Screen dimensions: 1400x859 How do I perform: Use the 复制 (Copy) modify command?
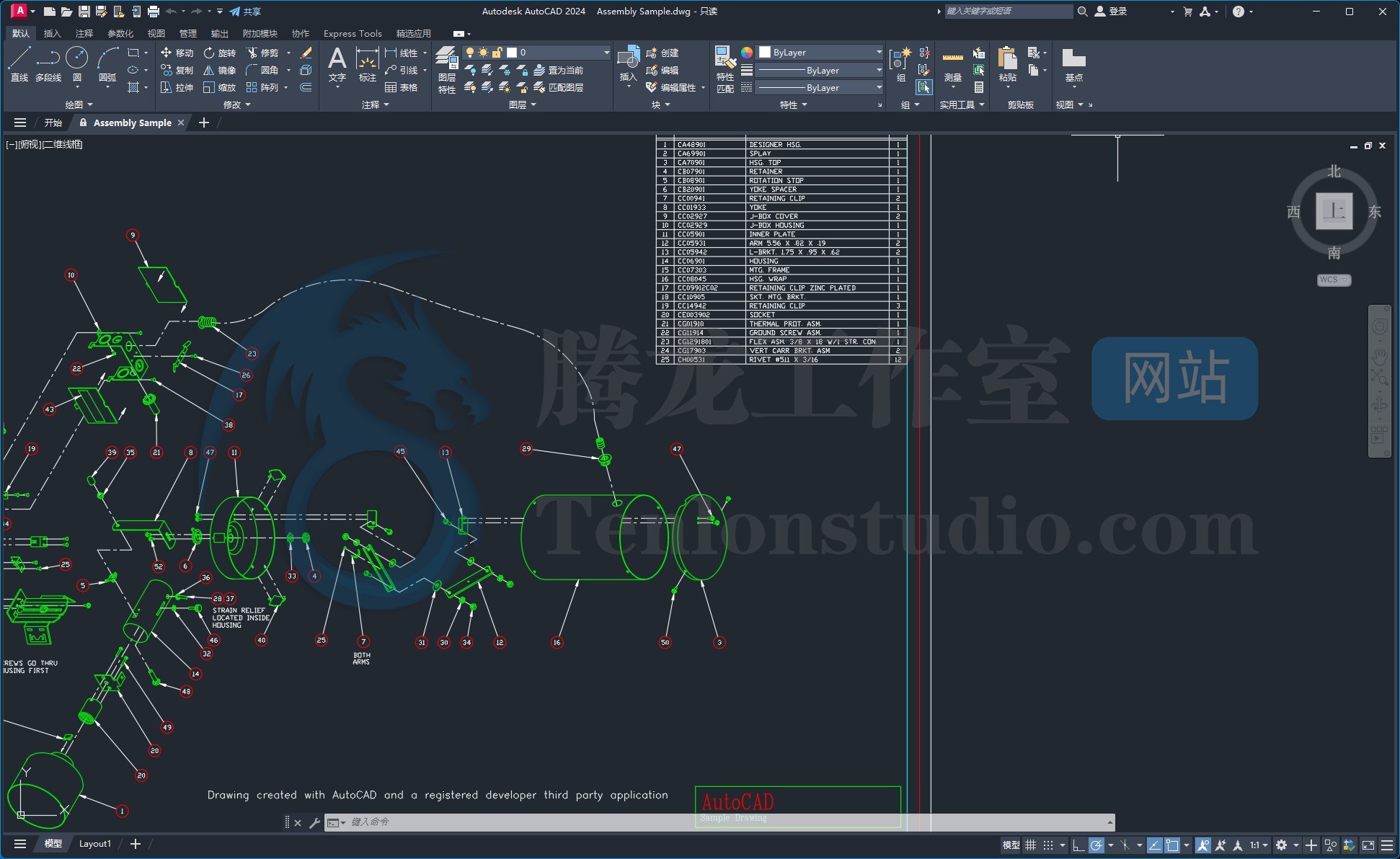[177, 70]
